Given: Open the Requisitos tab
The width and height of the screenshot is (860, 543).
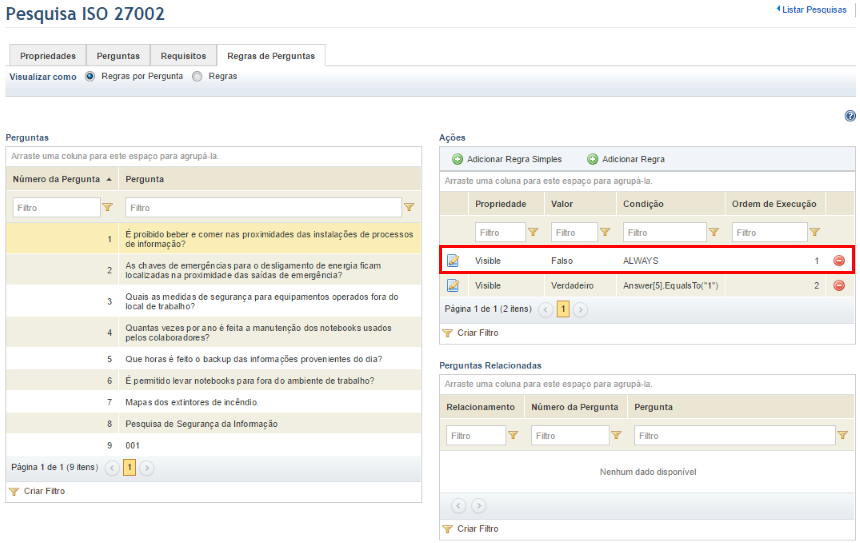Looking at the screenshot, I should click(183, 56).
